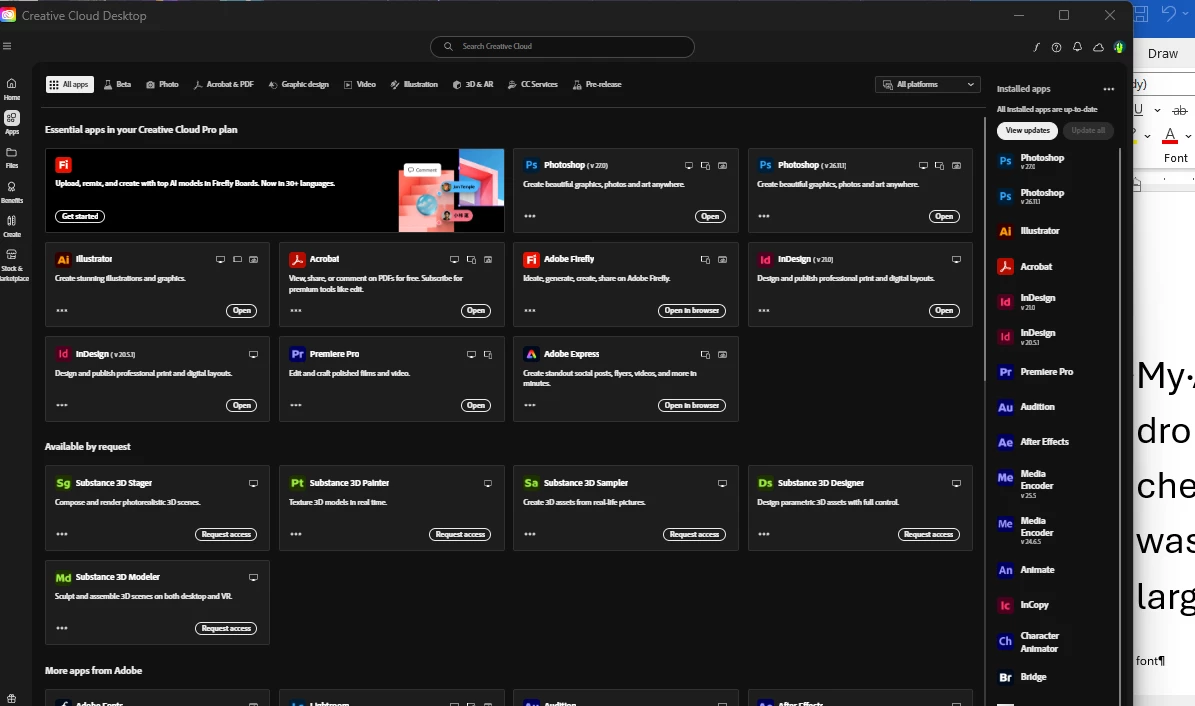Open Benefits in the left sidebar
The height and width of the screenshot is (706, 1195).
pyautogui.click(x=11, y=191)
